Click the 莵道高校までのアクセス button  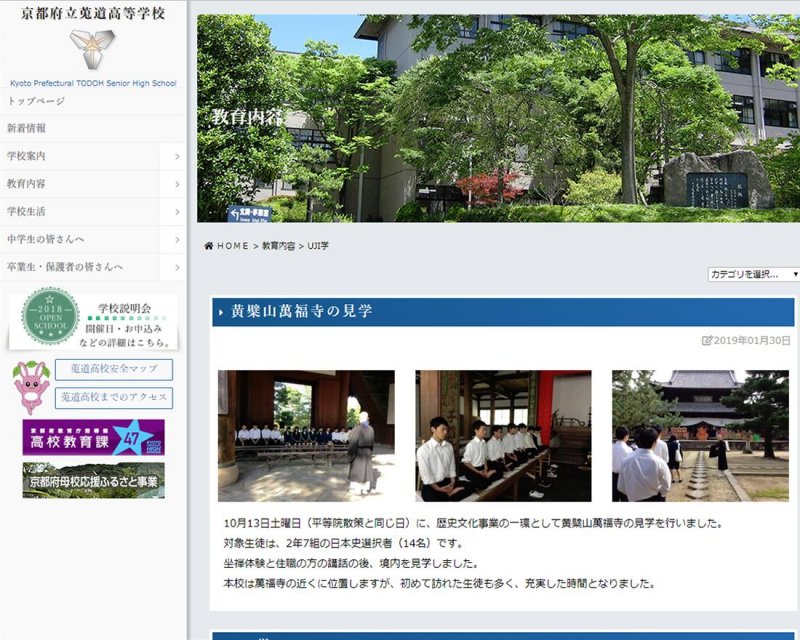click(x=113, y=398)
